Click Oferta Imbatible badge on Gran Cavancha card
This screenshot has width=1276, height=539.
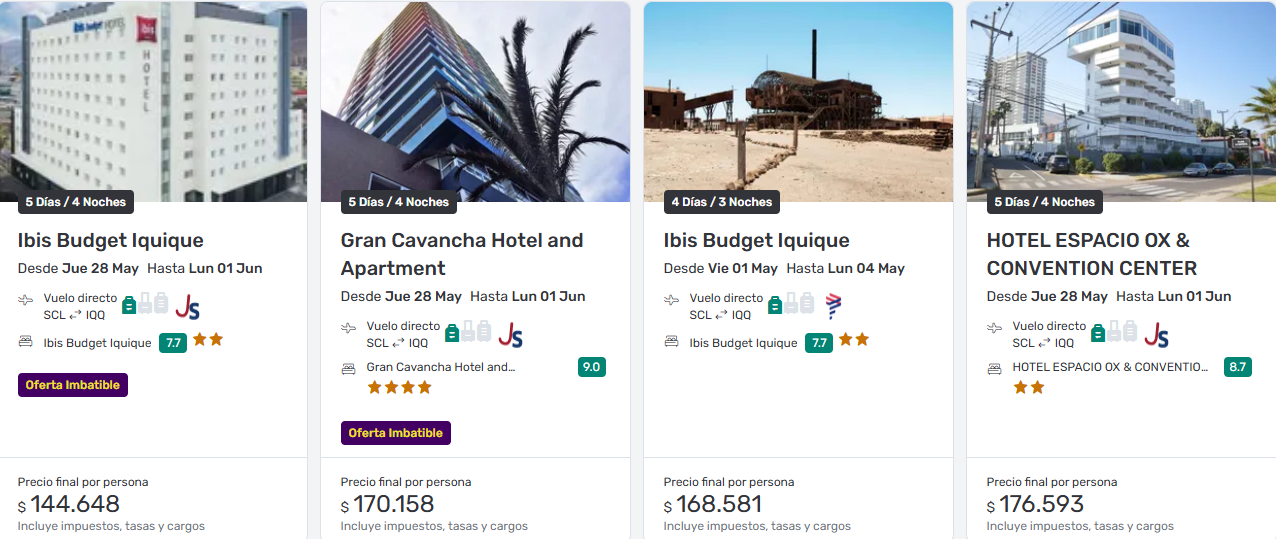396,433
